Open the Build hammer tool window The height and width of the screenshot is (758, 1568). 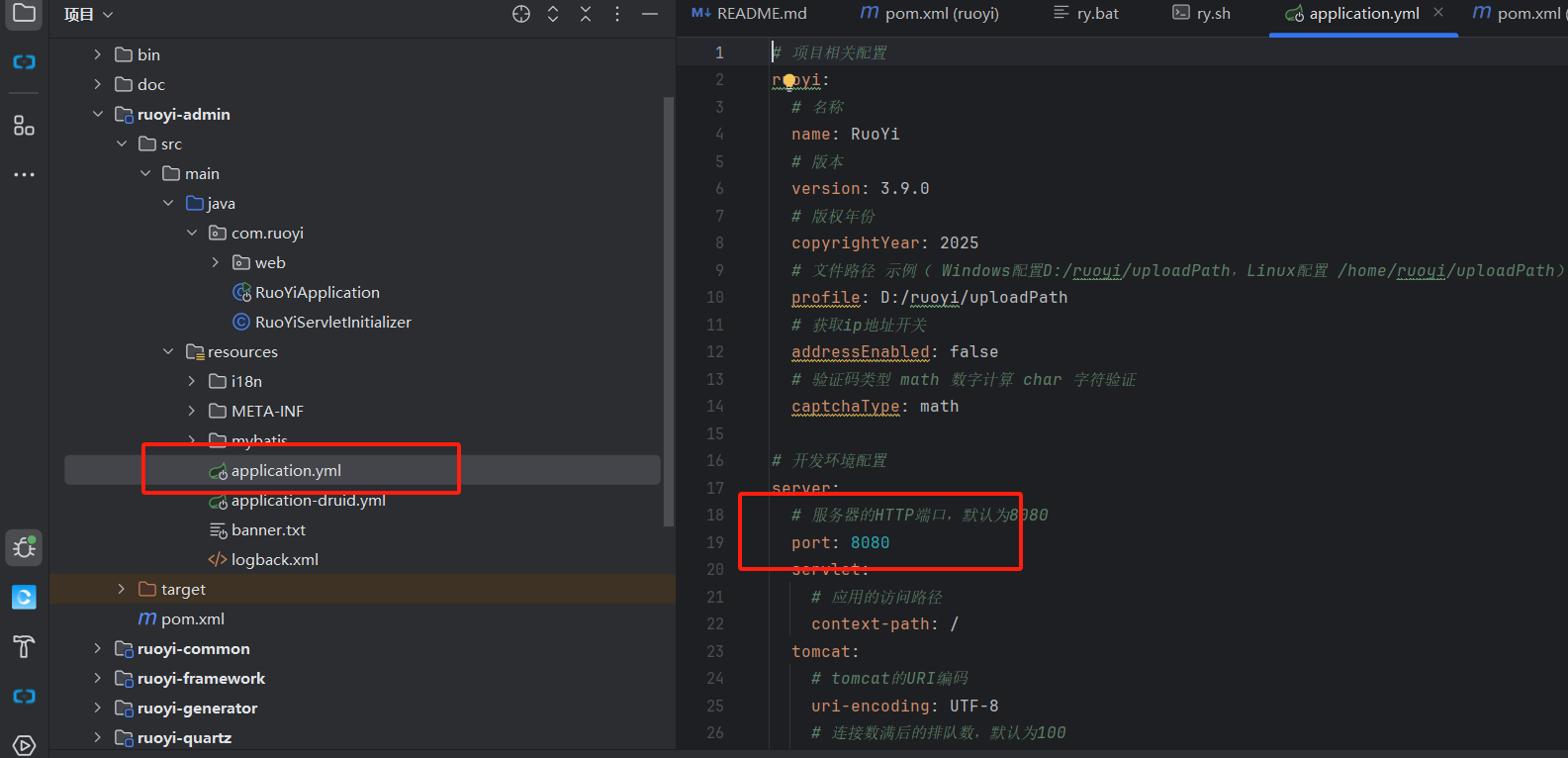pyautogui.click(x=24, y=647)
